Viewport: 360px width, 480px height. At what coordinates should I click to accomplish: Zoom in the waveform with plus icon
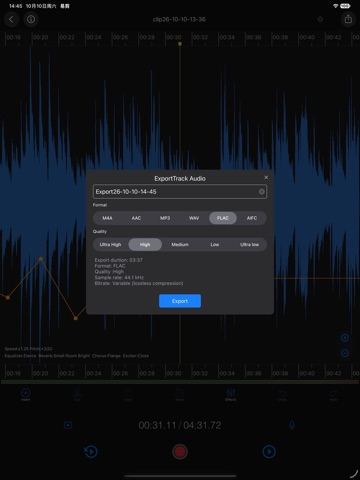[x=345, y=338]
